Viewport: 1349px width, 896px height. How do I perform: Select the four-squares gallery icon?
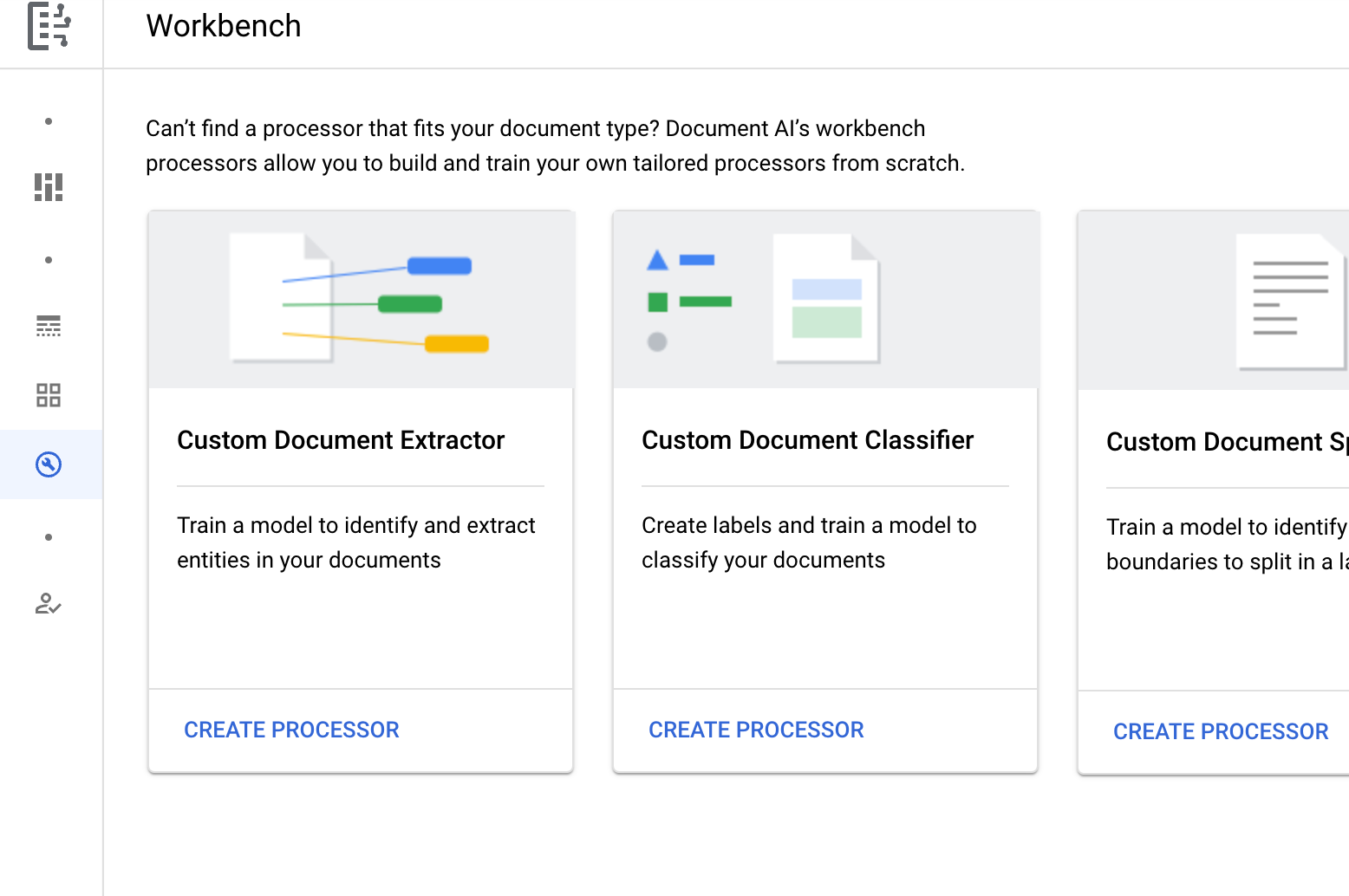click(x=49, y=395)
